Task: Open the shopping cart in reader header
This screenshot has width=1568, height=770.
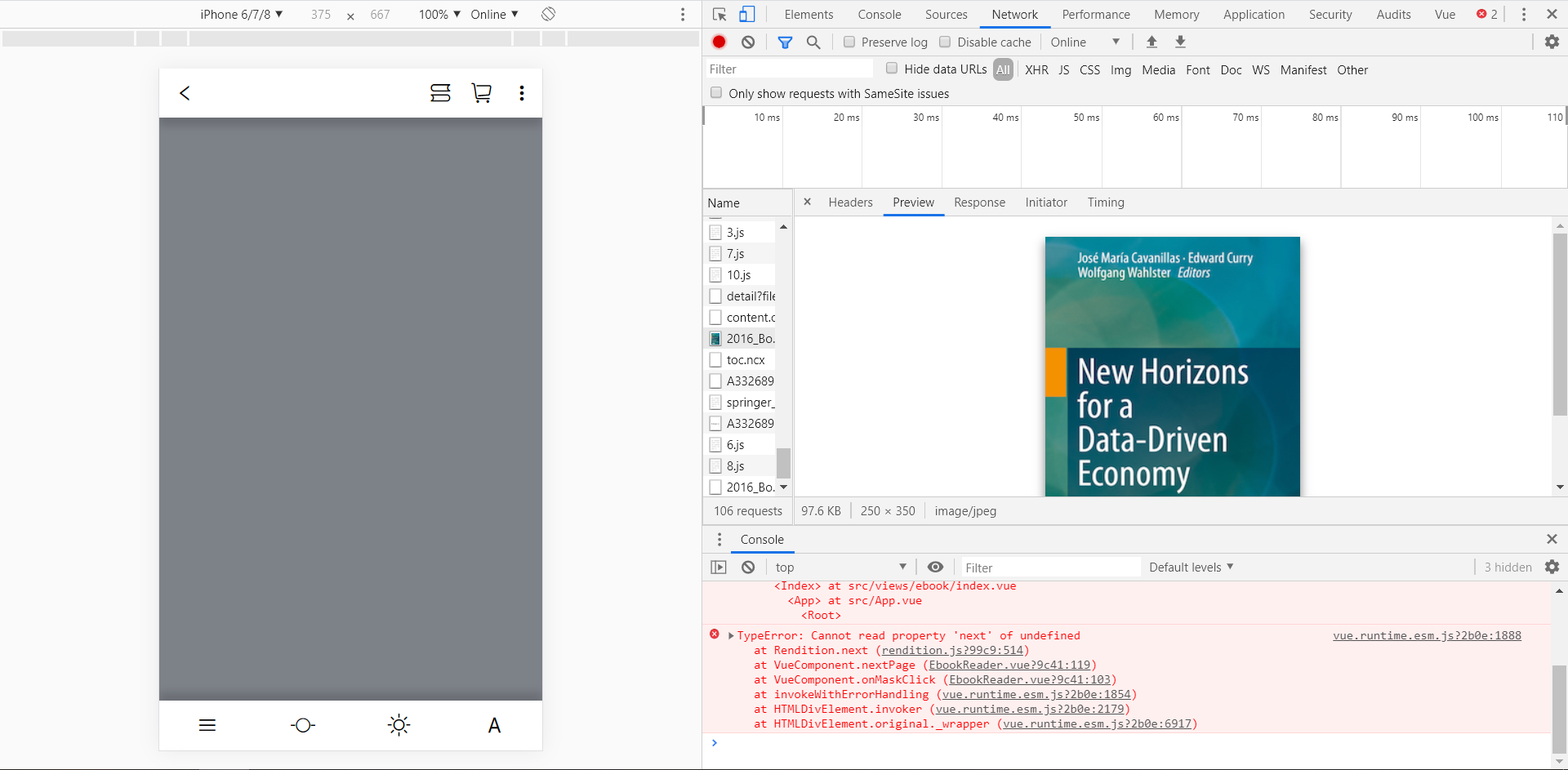Action: pyautogui.click(x=481, y=93)
